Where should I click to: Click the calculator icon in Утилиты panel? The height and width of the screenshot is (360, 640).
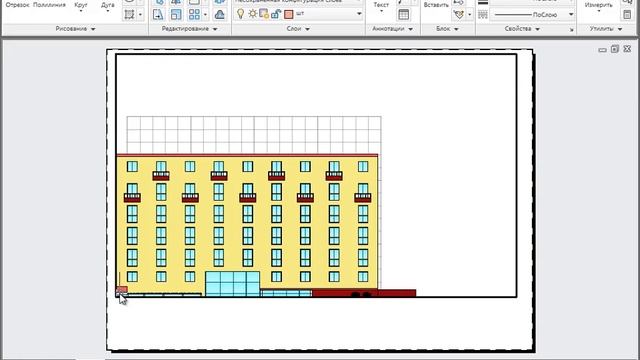tap(627, 15)
